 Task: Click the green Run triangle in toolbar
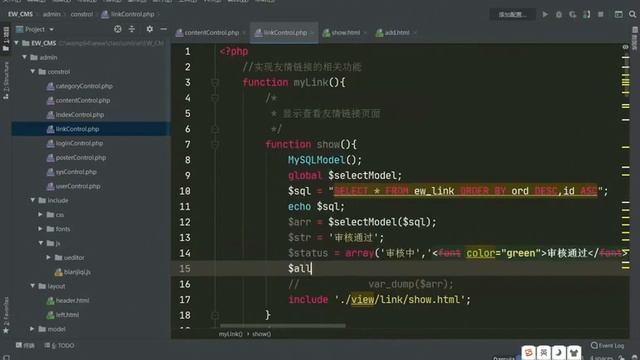pyautogui.click(x=545, y=14)
